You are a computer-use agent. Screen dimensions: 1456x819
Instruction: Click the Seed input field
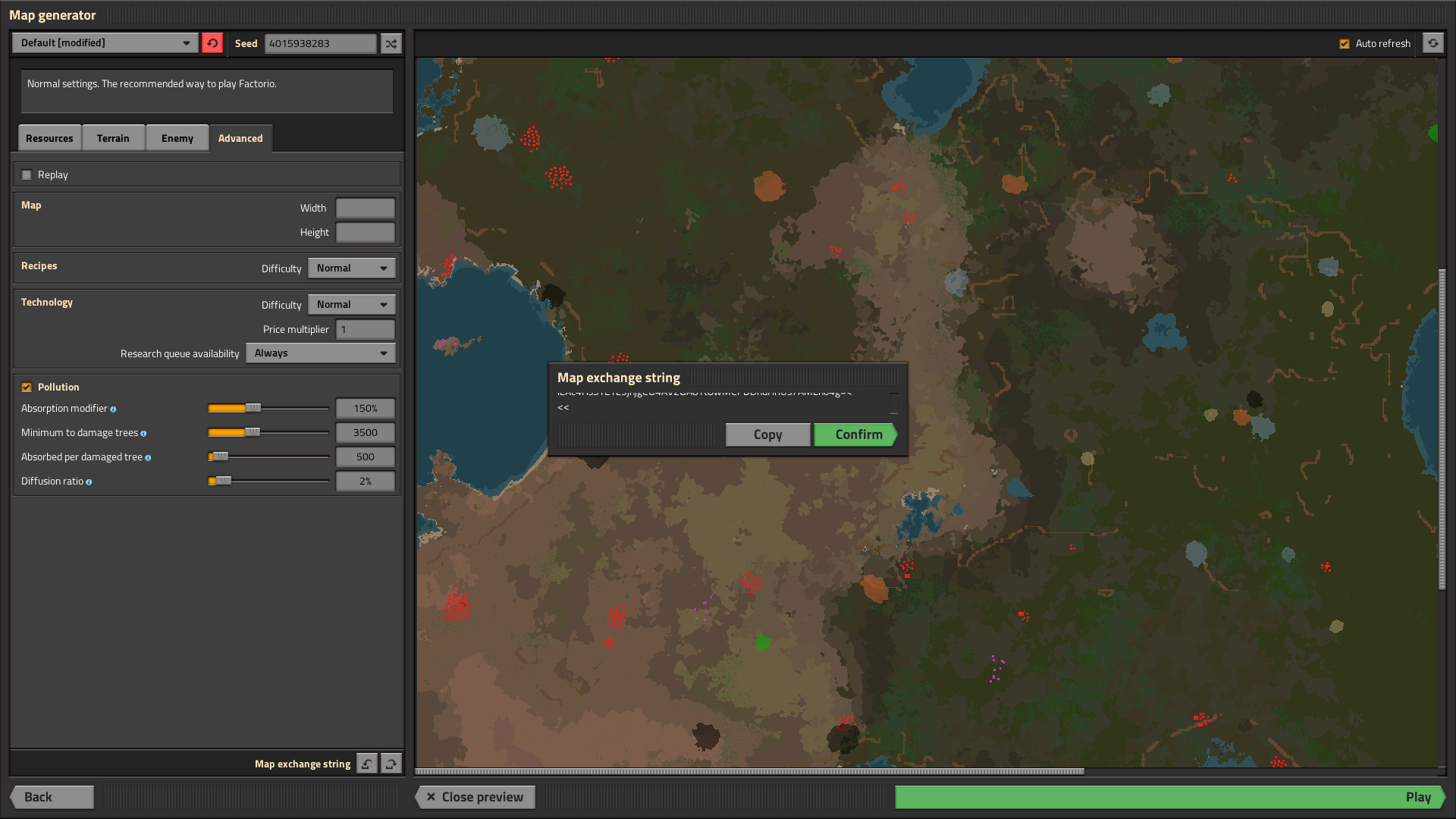coord(321,44)
